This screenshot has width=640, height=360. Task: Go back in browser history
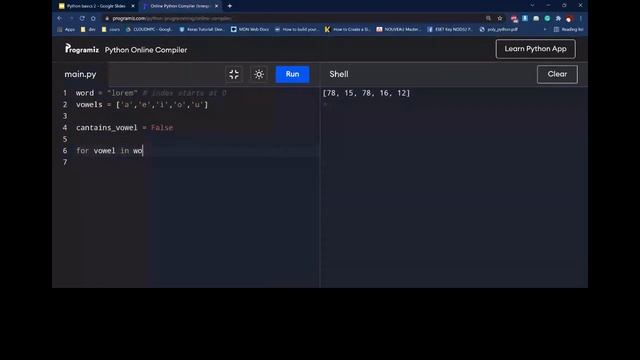[60, 18]
